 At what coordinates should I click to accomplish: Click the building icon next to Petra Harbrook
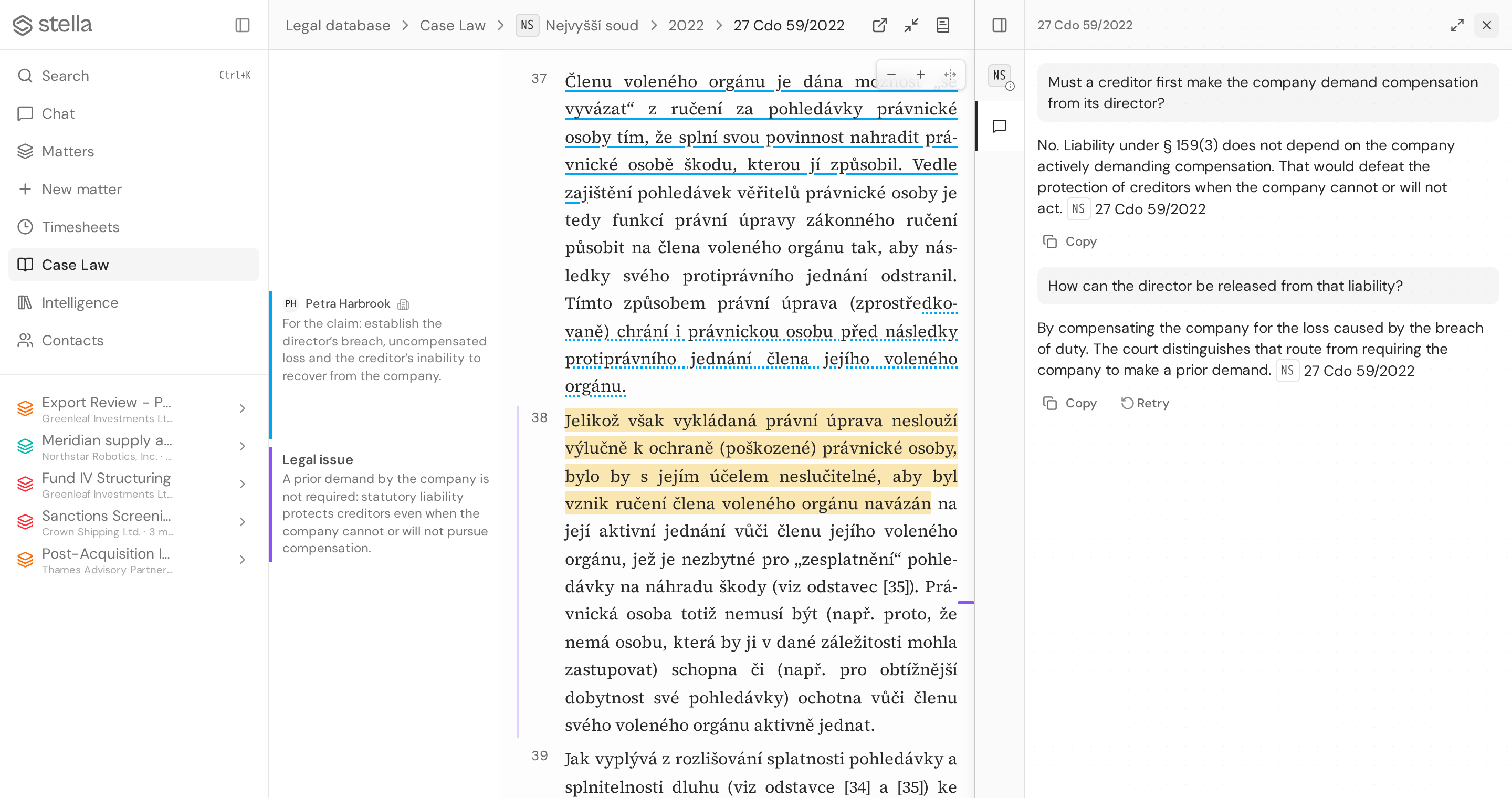(x=403, y=304)
